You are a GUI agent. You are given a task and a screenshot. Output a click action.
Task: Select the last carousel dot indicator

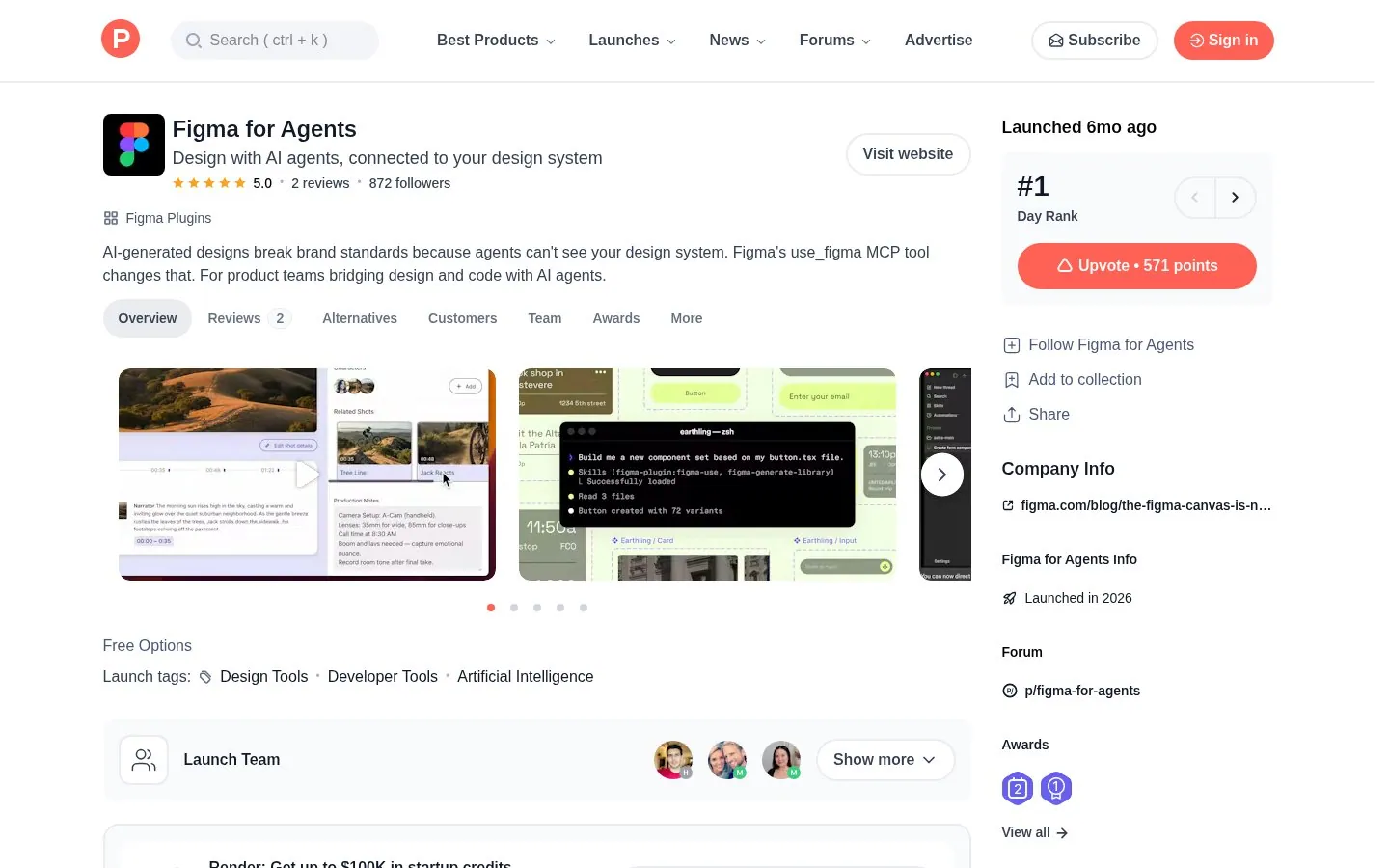[584, 608]
